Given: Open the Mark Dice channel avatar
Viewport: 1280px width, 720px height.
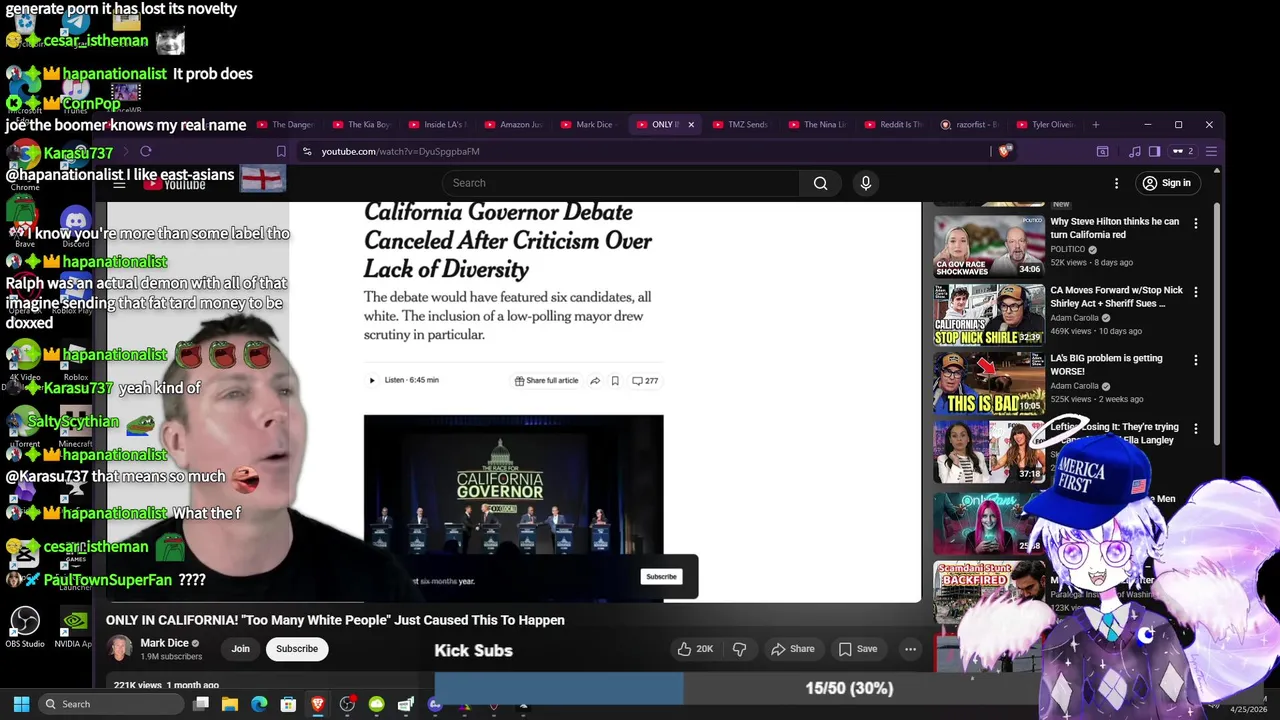Looking at the screenshot, I should point(120,648).
